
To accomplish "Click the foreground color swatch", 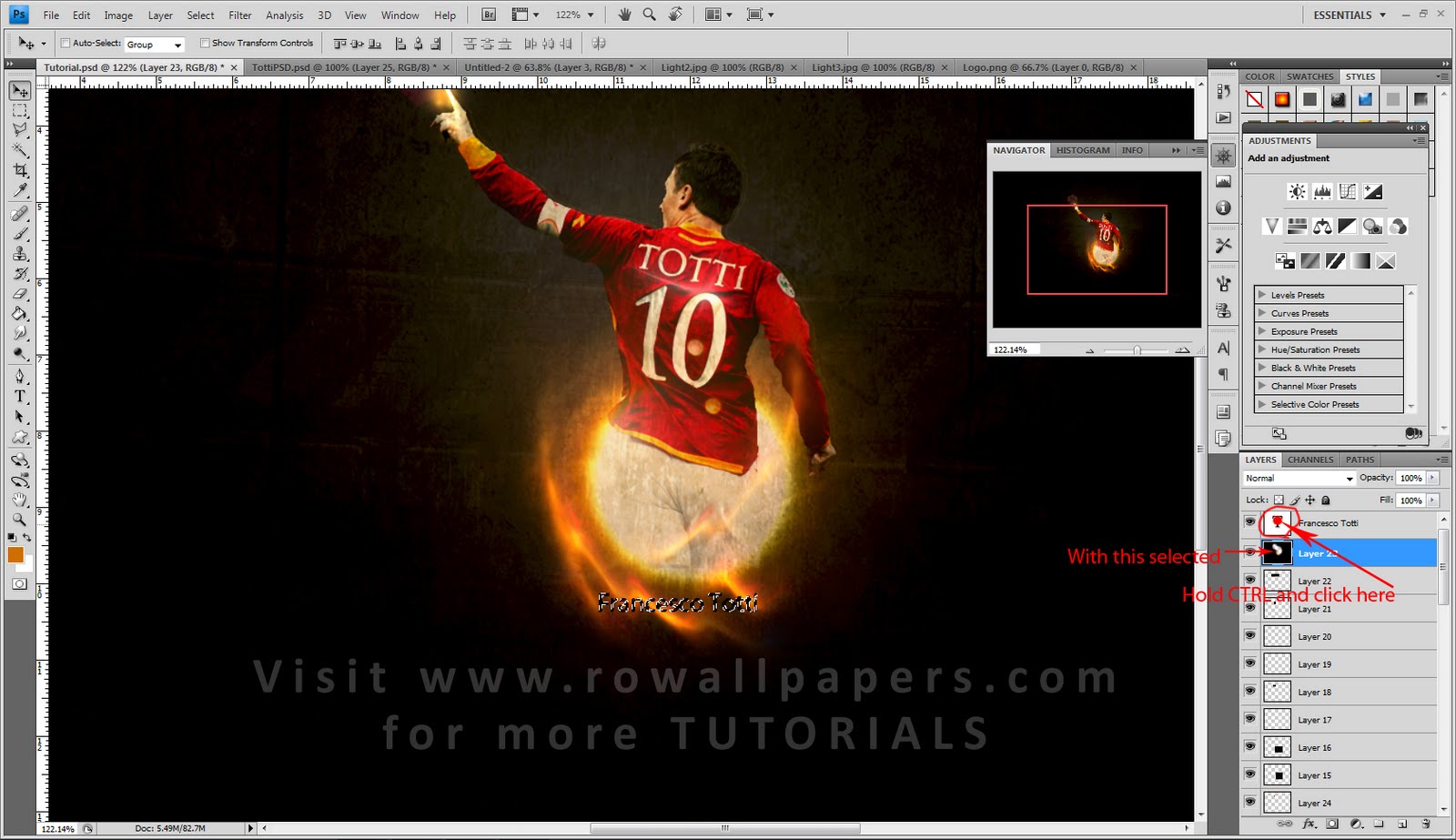I will tap(15, 554).
